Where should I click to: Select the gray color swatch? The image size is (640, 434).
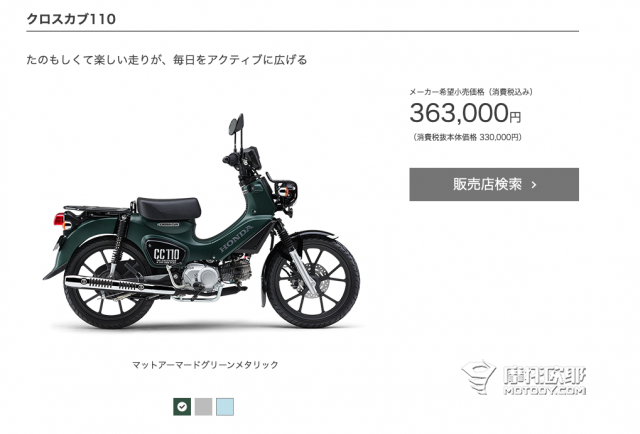pyautogui.click(x=203, y=407)
